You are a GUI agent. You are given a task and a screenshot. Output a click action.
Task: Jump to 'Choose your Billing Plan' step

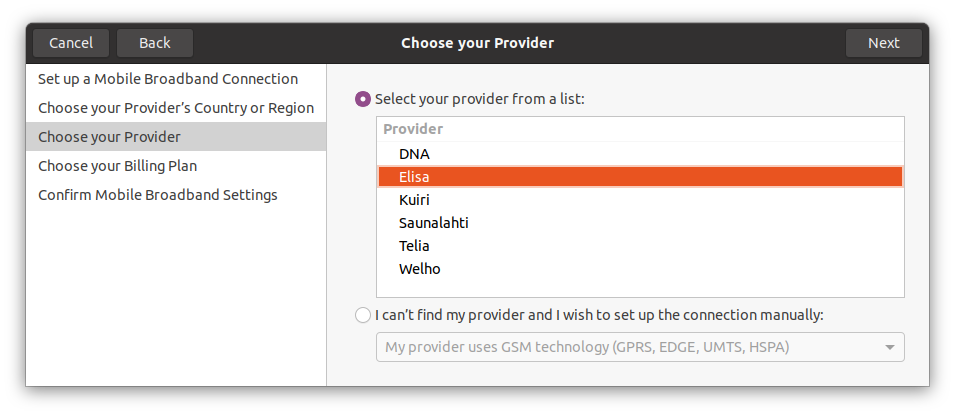coord(124,166)
